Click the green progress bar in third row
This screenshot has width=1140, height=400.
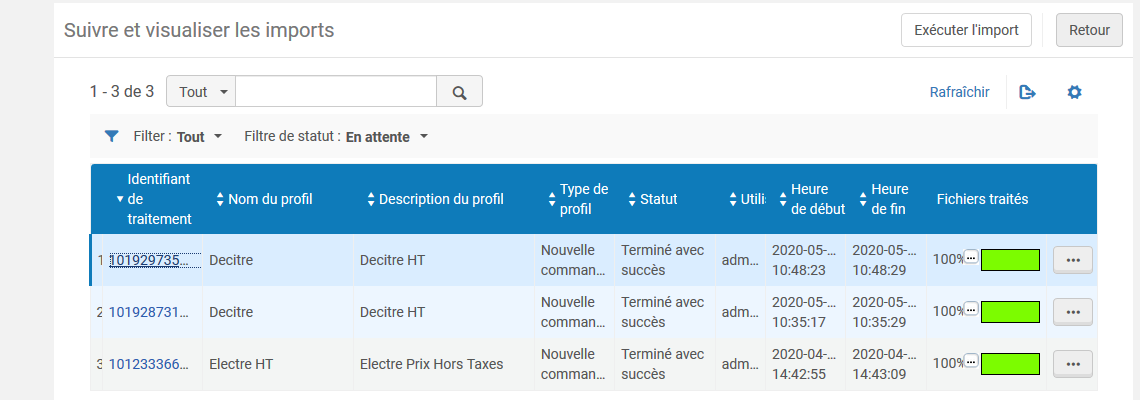pyautogui.click(x=1010, y=364)
